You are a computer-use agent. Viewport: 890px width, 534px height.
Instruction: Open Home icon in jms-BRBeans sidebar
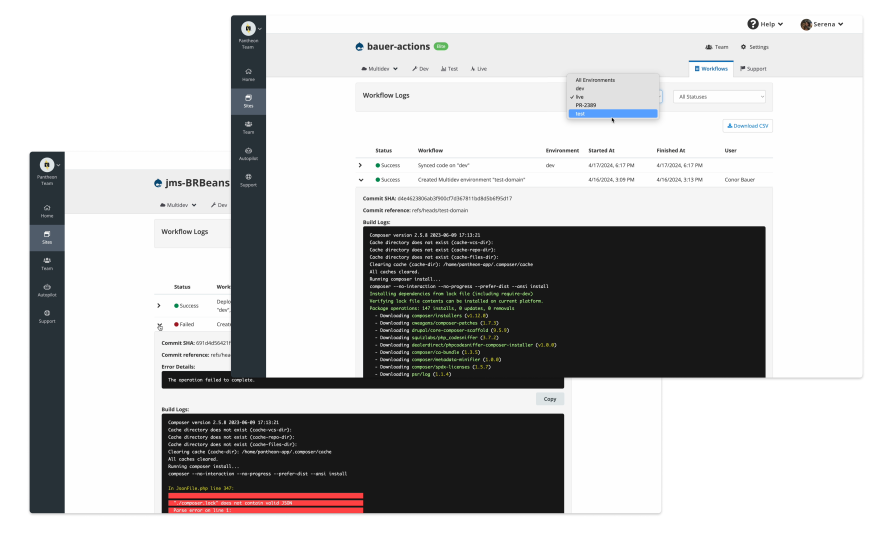47,208
